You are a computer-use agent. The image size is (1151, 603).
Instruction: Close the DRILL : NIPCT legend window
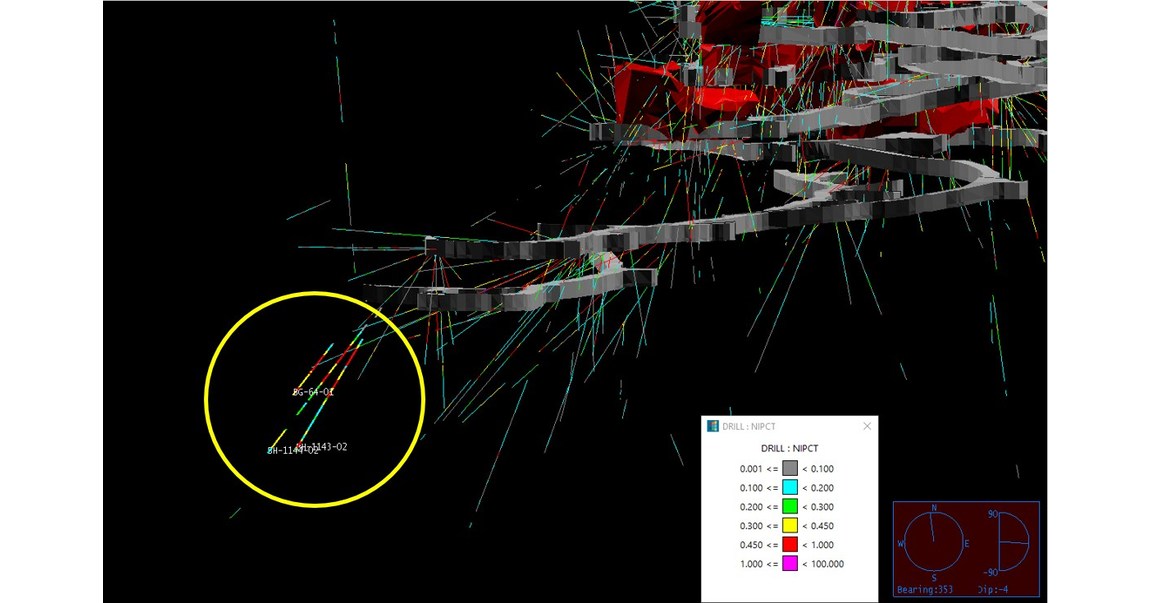tap(866, 426)
